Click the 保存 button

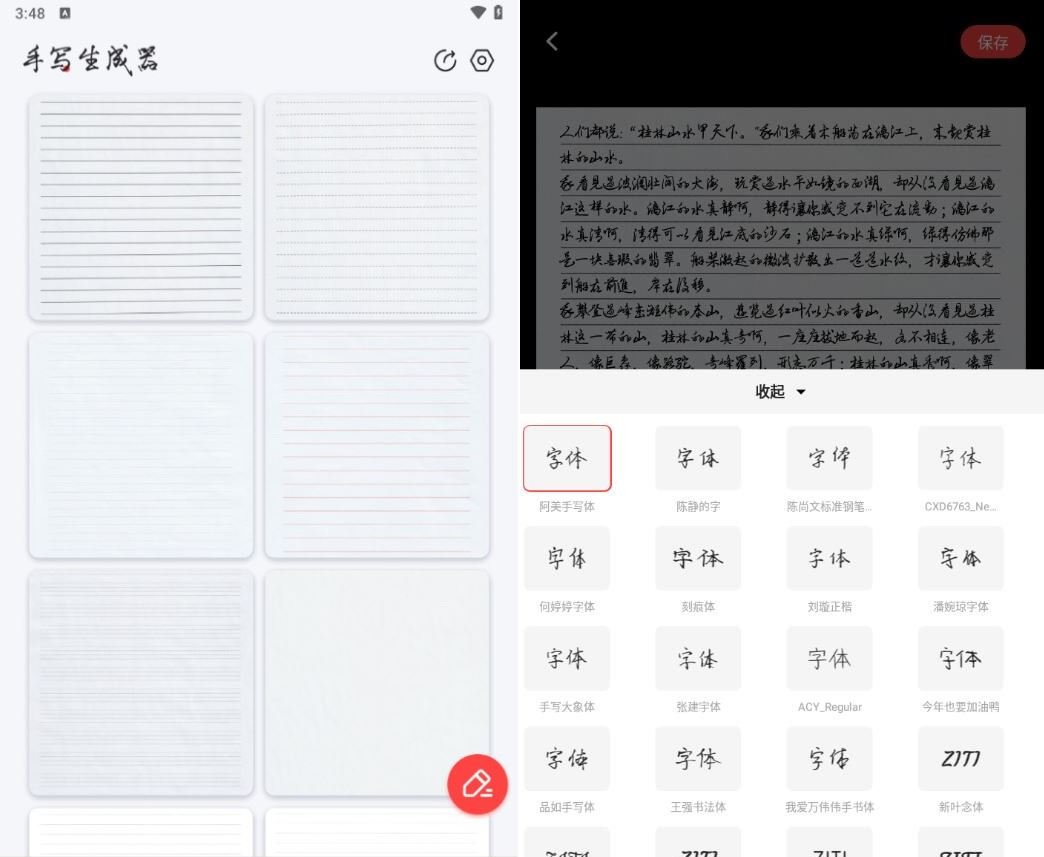click(x=992, y=42)
